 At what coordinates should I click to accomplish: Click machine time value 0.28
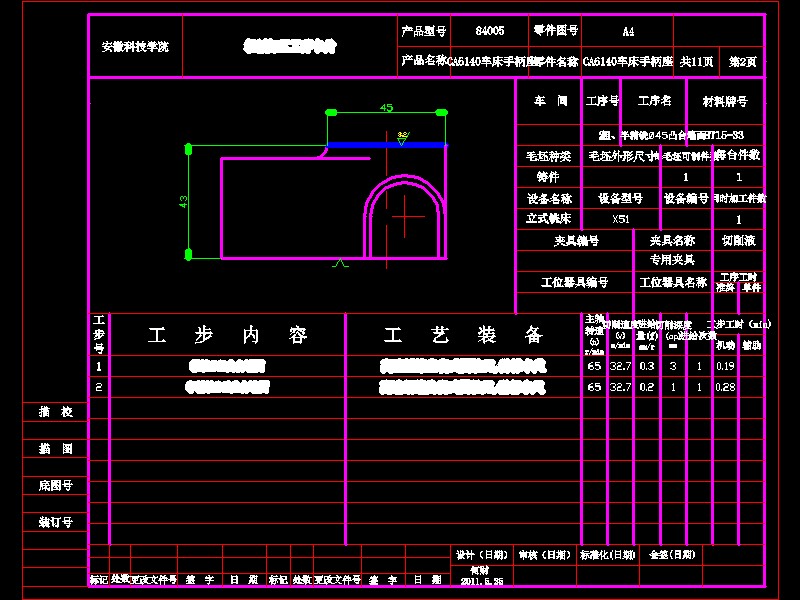725,387
